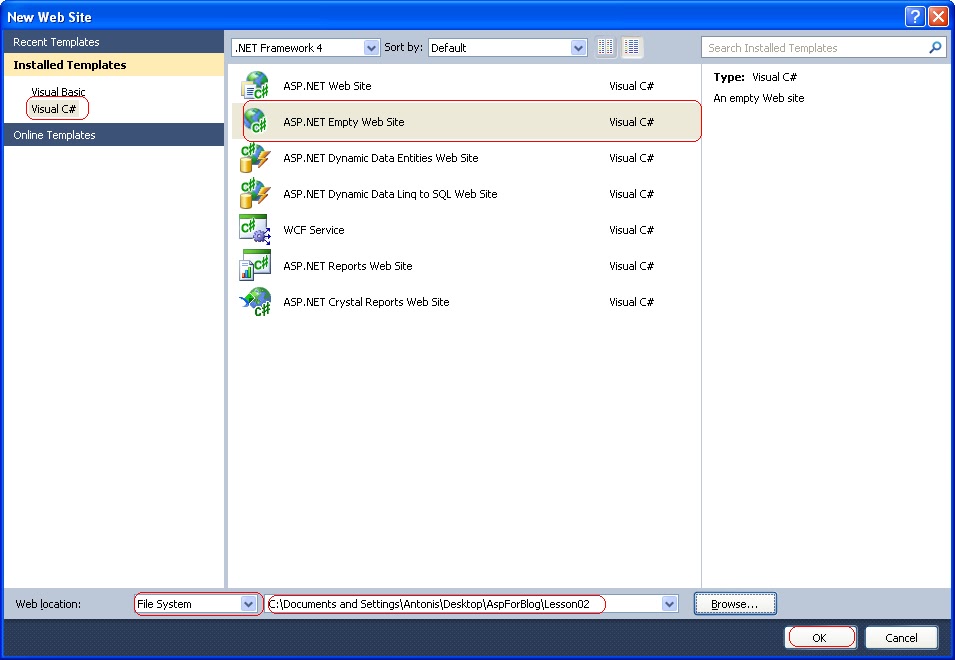
Task: Open the .NET Framework 4 version dropdown
Action: (371, 47)
